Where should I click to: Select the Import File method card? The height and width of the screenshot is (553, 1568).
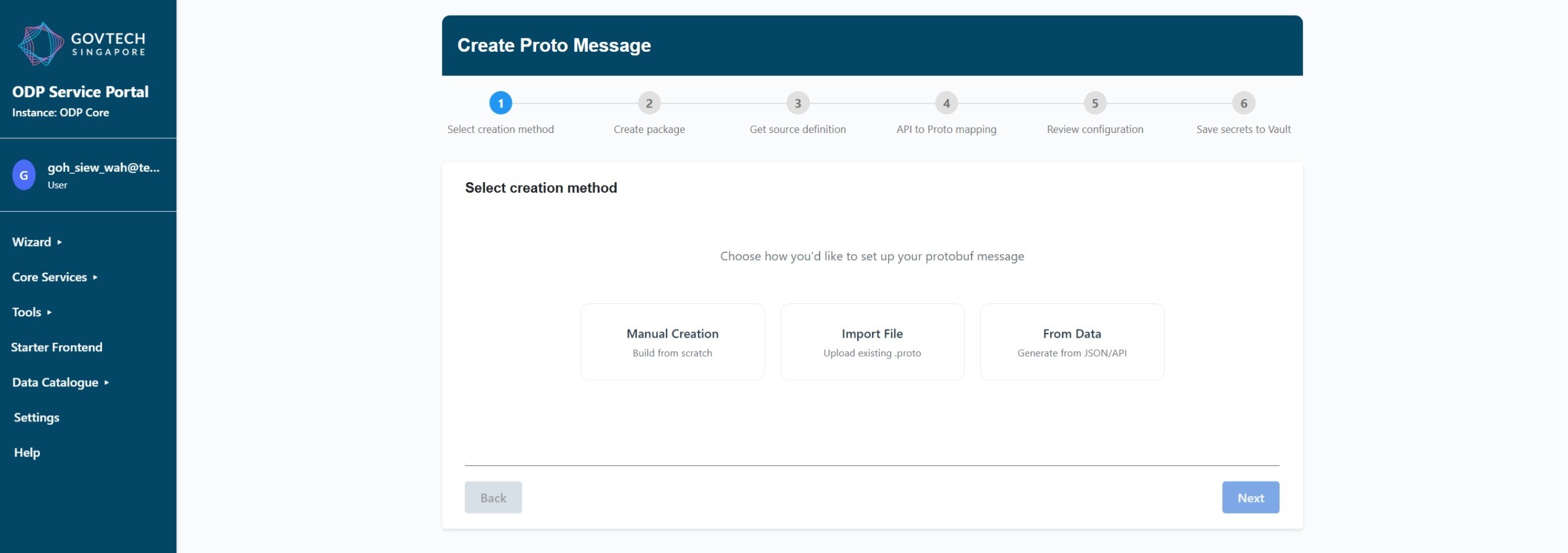(871, 341)
